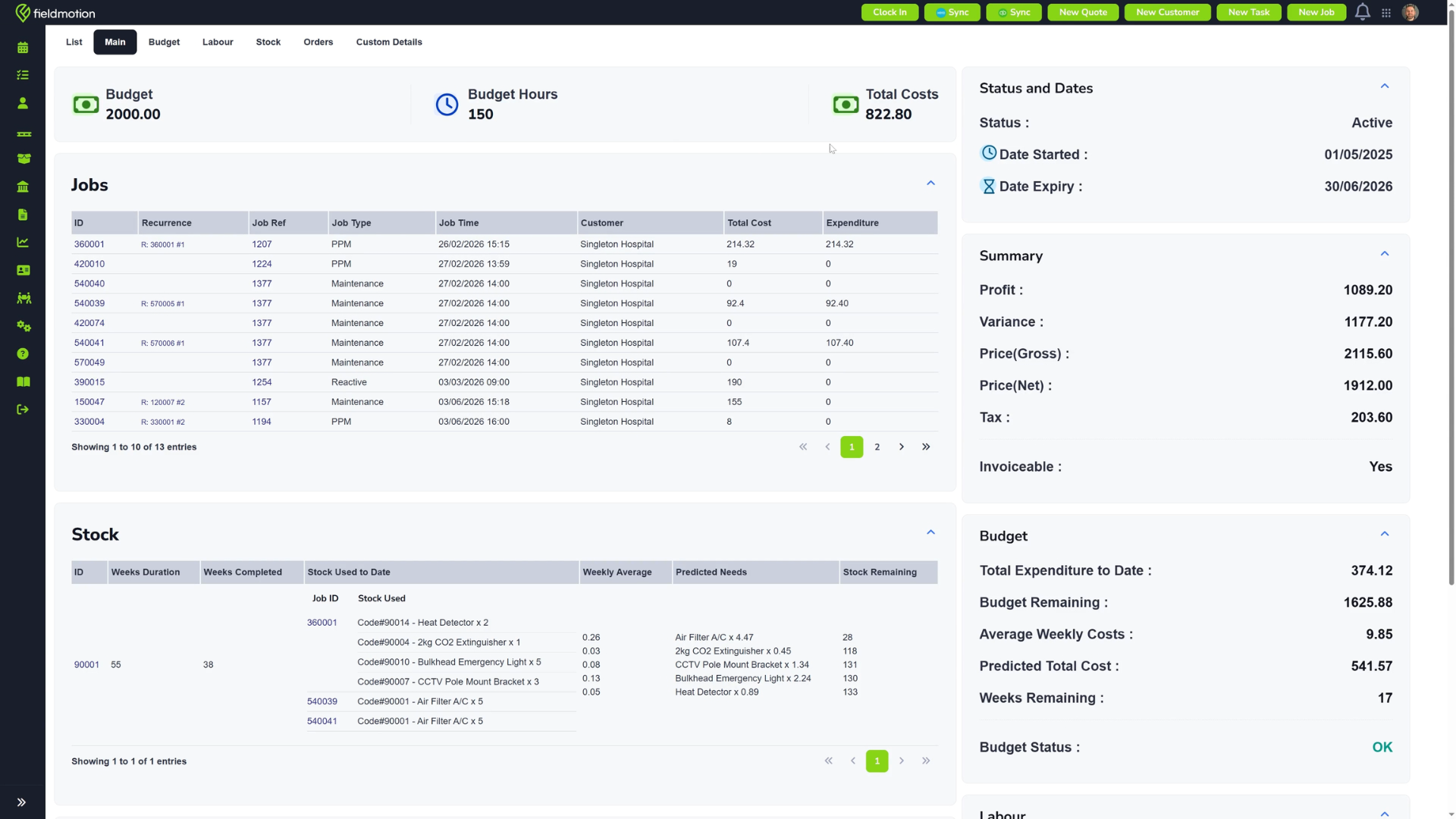Open the apps grid icon
The height and width of the screenshot is (819, 1456).
(1386, 13)
